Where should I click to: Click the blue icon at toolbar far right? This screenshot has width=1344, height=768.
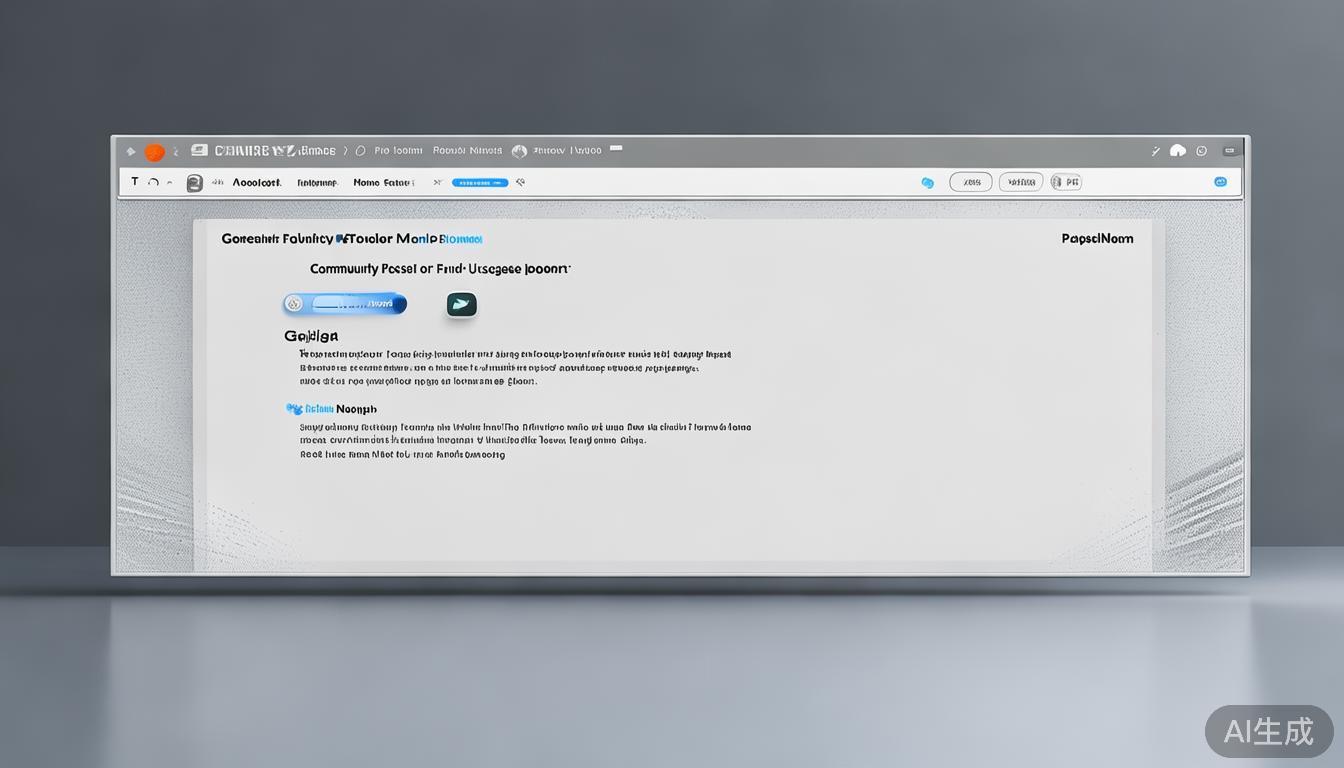[1220, 182]
